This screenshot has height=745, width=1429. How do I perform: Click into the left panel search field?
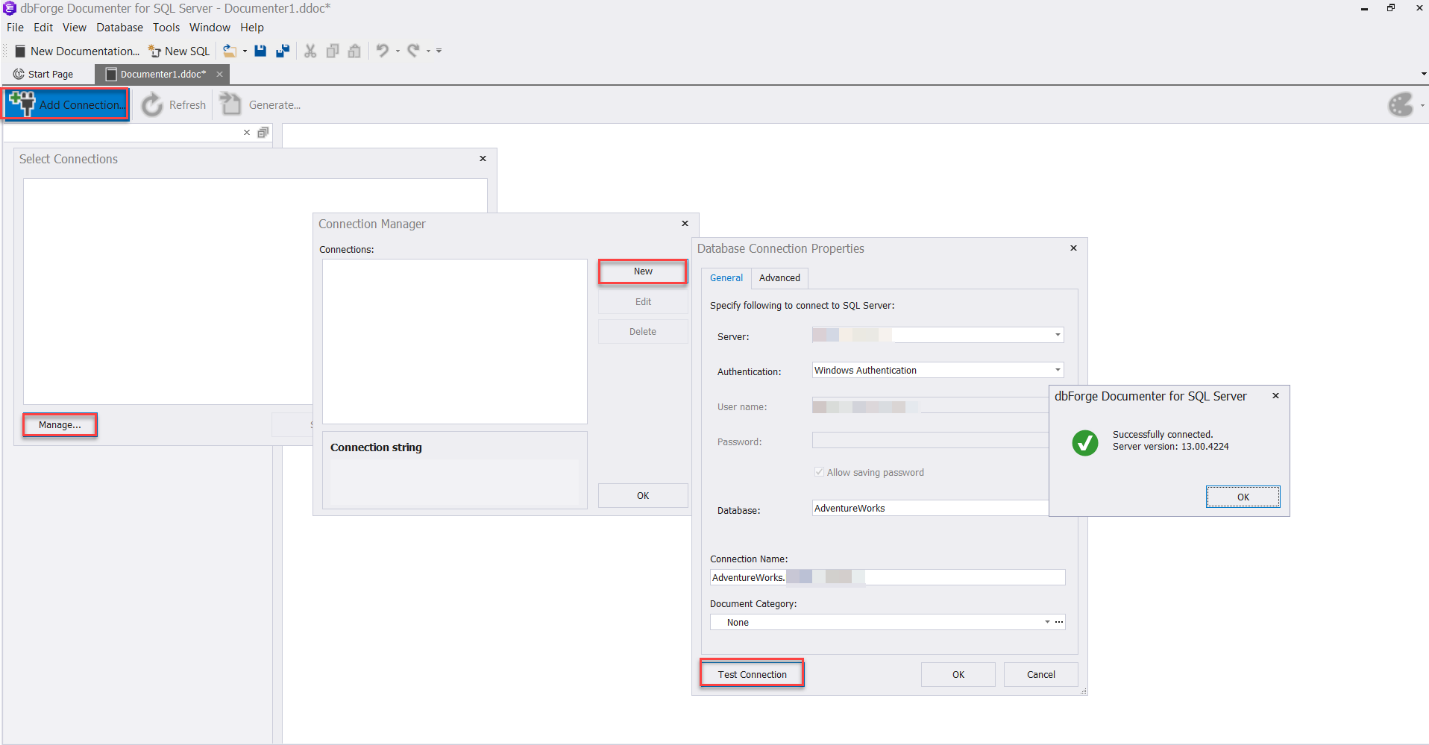coord(122,133)
